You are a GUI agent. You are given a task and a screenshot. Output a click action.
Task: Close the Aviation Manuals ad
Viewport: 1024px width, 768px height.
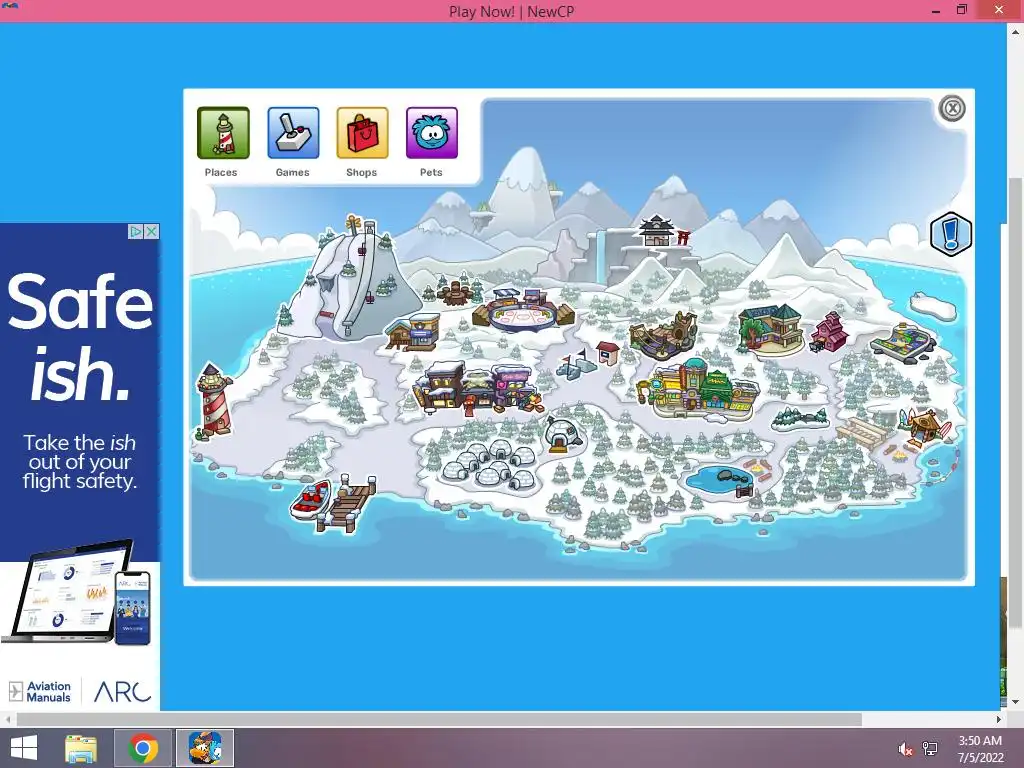click(152, 231)
